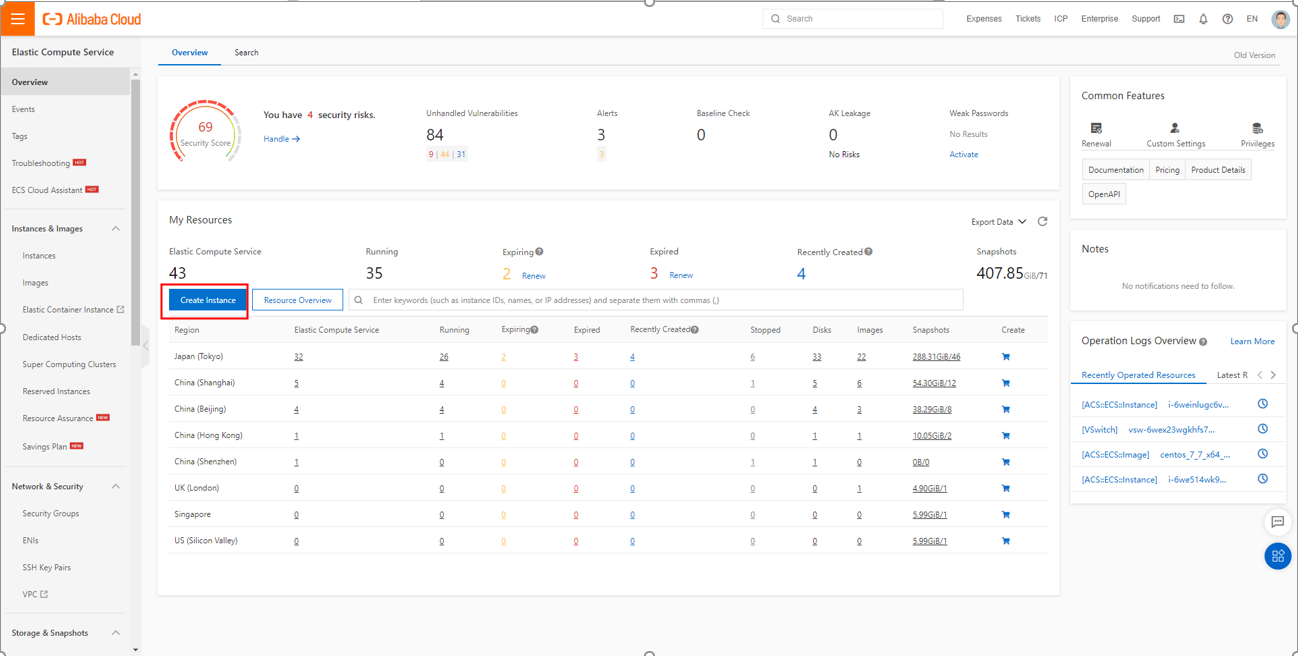Open the Tickets menu
1298x656 pixels.
(x=1028, y=19)
